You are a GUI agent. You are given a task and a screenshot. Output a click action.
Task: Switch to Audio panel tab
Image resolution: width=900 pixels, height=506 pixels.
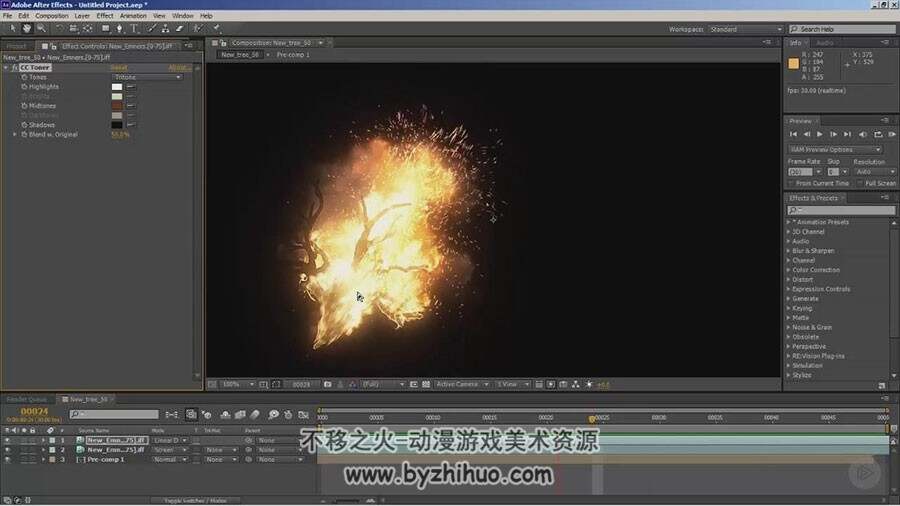pos(825,43)
